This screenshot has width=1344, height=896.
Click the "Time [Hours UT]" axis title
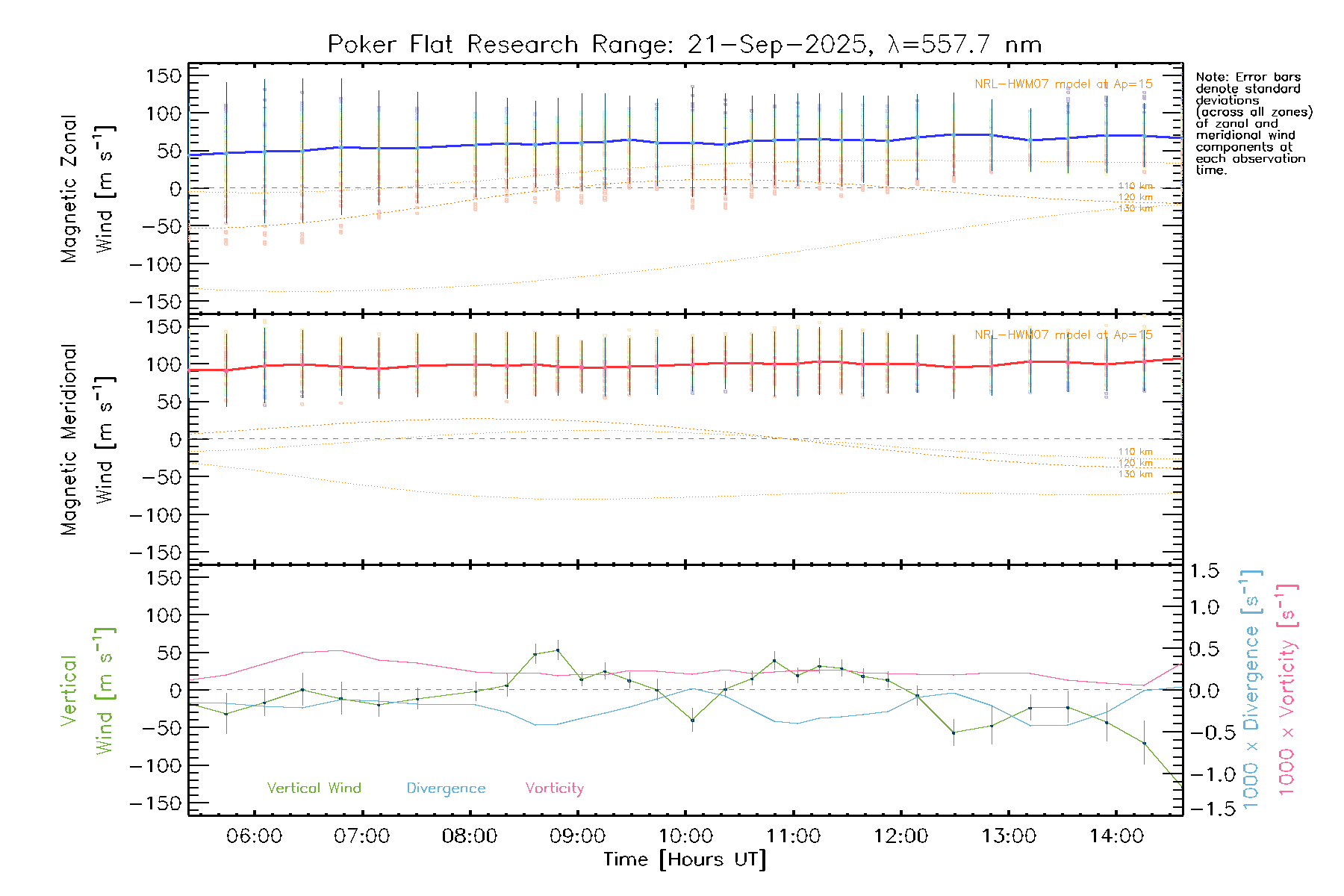(x=685, y=859)
